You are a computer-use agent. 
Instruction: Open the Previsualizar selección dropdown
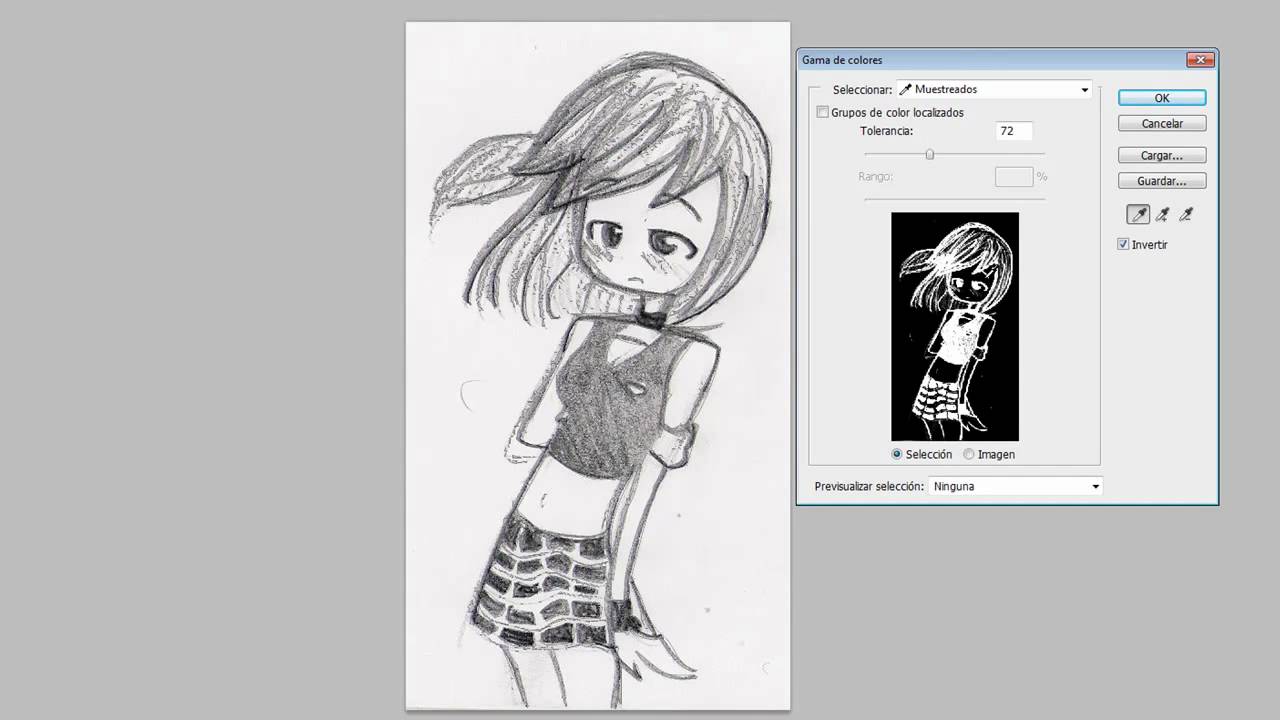(1015, 486)
